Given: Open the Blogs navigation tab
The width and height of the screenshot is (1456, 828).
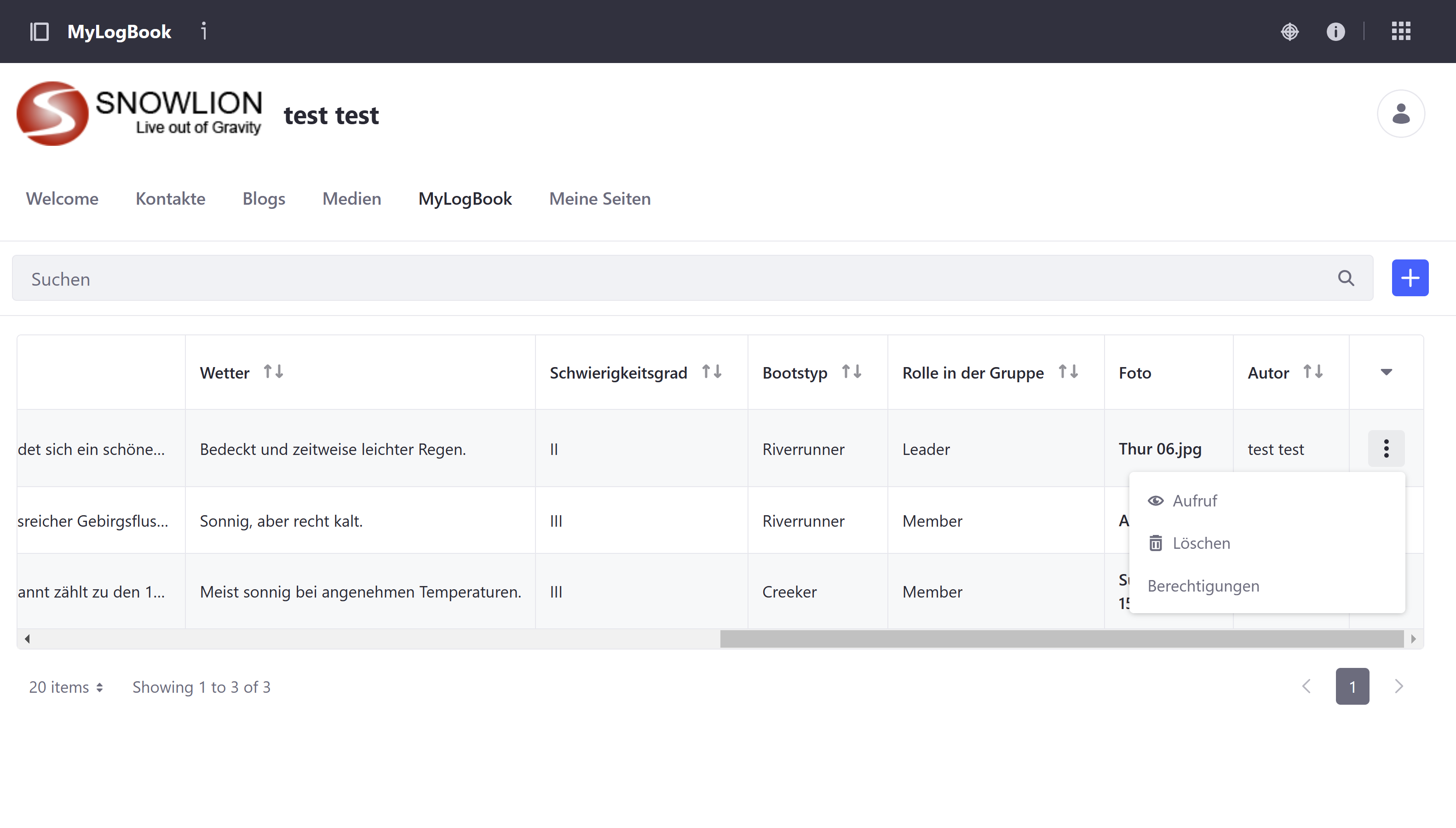Looking at the screenshot, I should pos(264,198).
